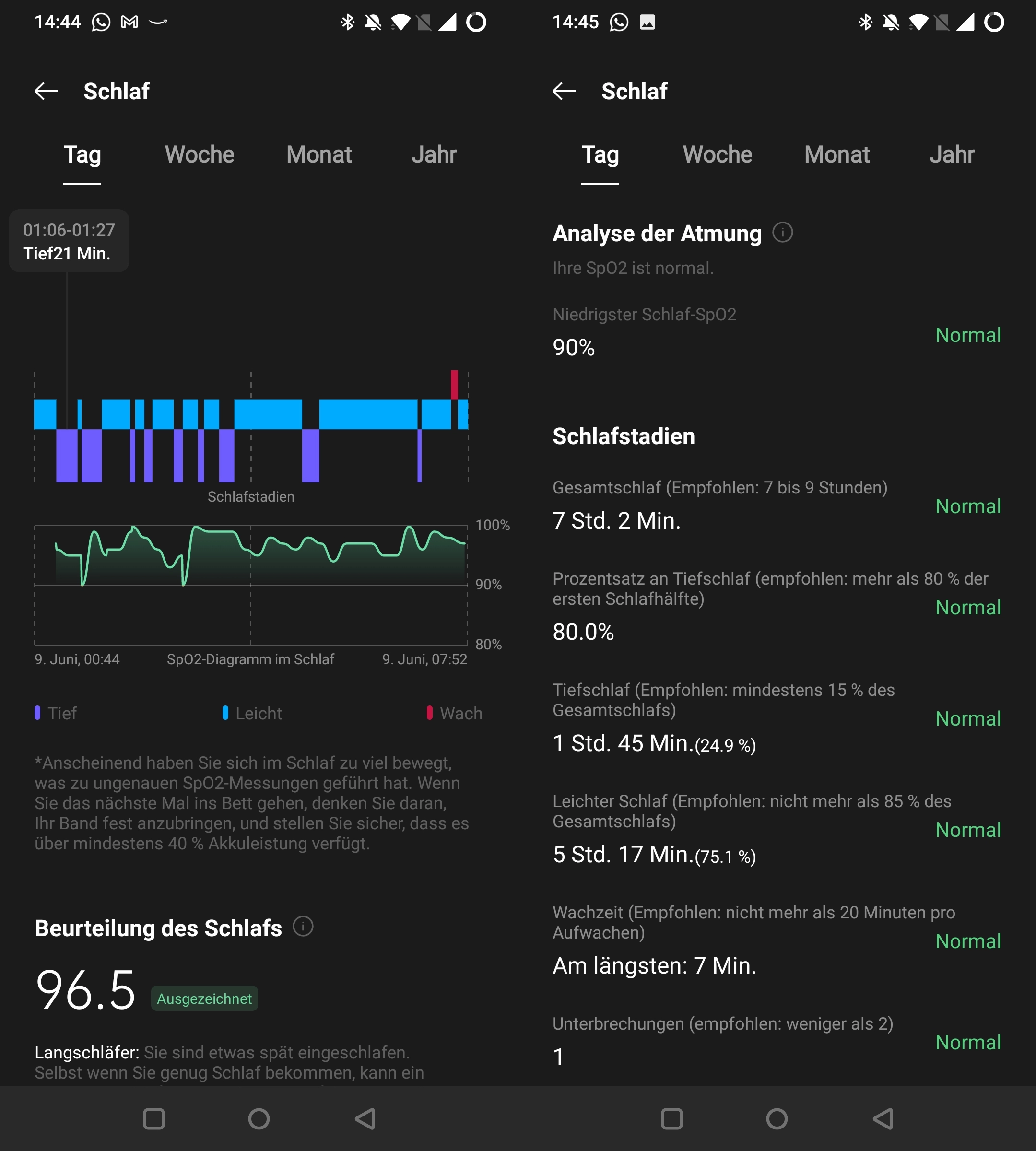The image size is (1036, 1151).
Task: Switch to Woche tab on left screen
Action: [199, 155]
